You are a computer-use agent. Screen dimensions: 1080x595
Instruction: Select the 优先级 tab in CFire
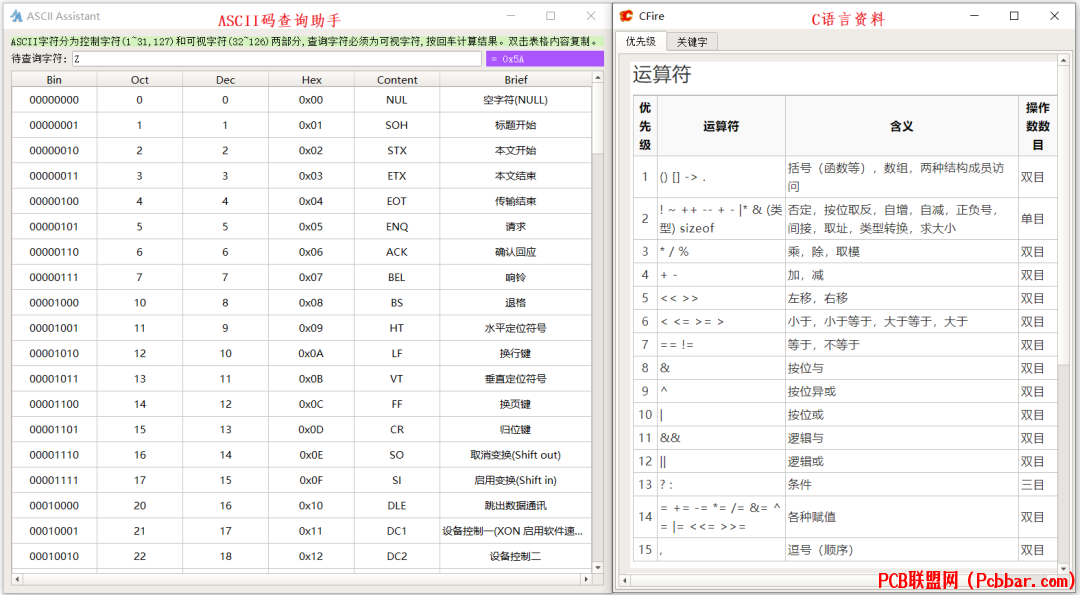coord(641,41)
